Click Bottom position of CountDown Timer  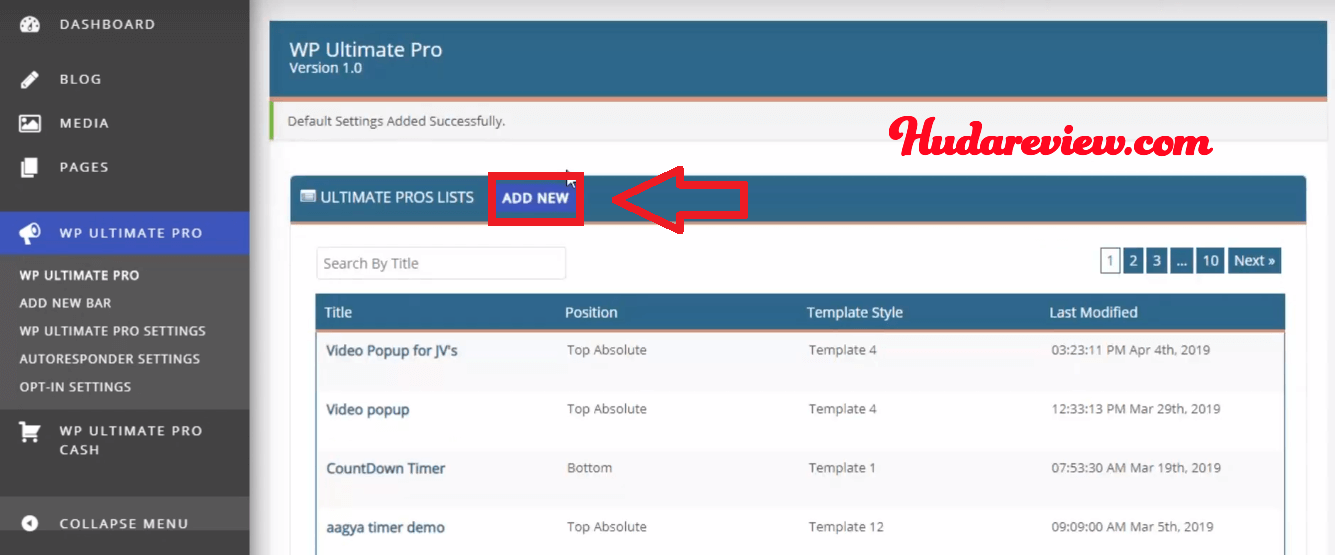pos(589,468)
